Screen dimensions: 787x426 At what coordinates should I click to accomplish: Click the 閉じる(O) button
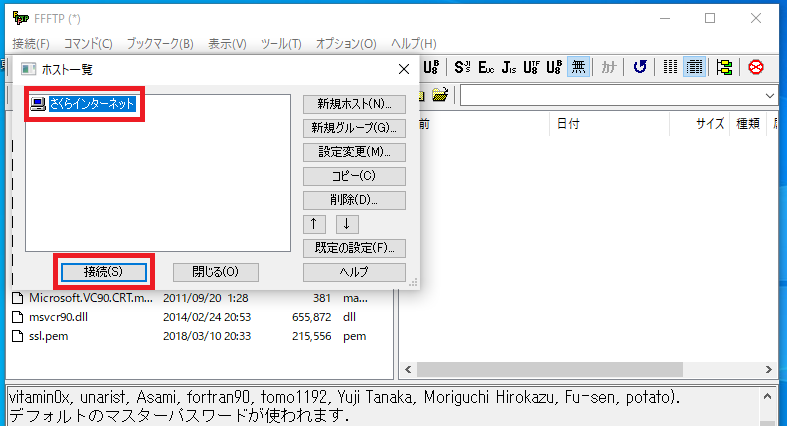tap(216, 272)
